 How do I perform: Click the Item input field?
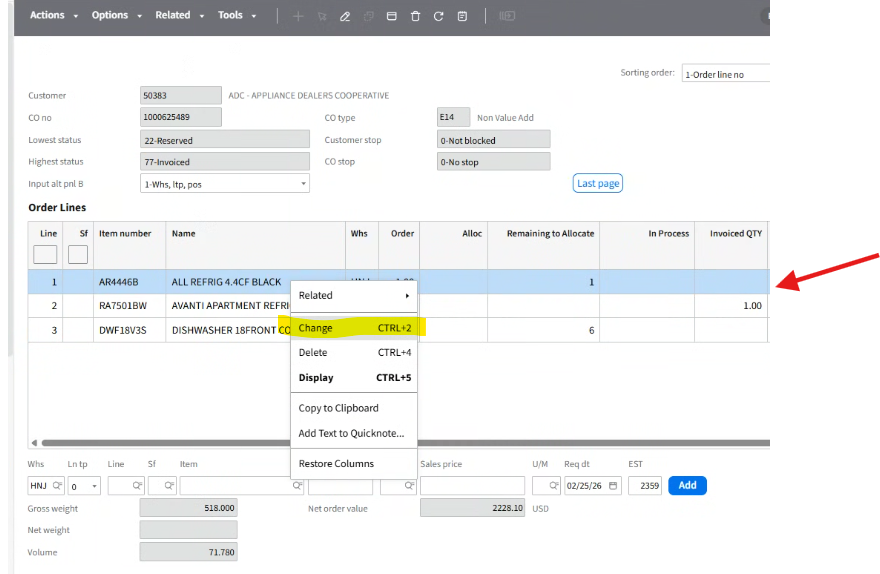point(242,485)
